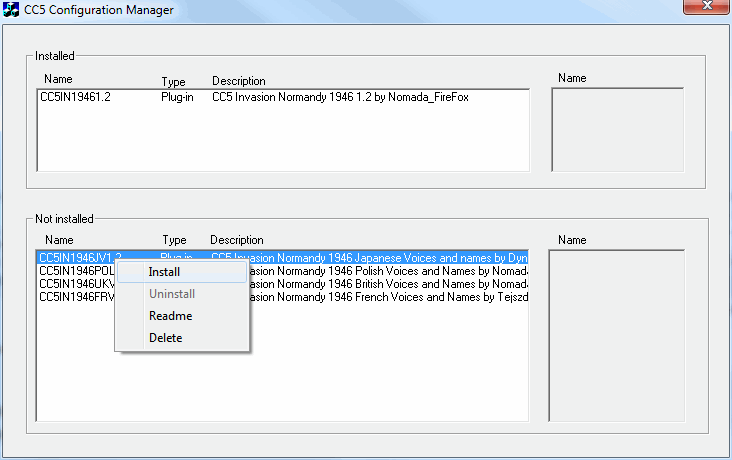Click the CC5 Configuration Manager title text
The height and width of the screenshot is (460, 732).
[98, 10]
